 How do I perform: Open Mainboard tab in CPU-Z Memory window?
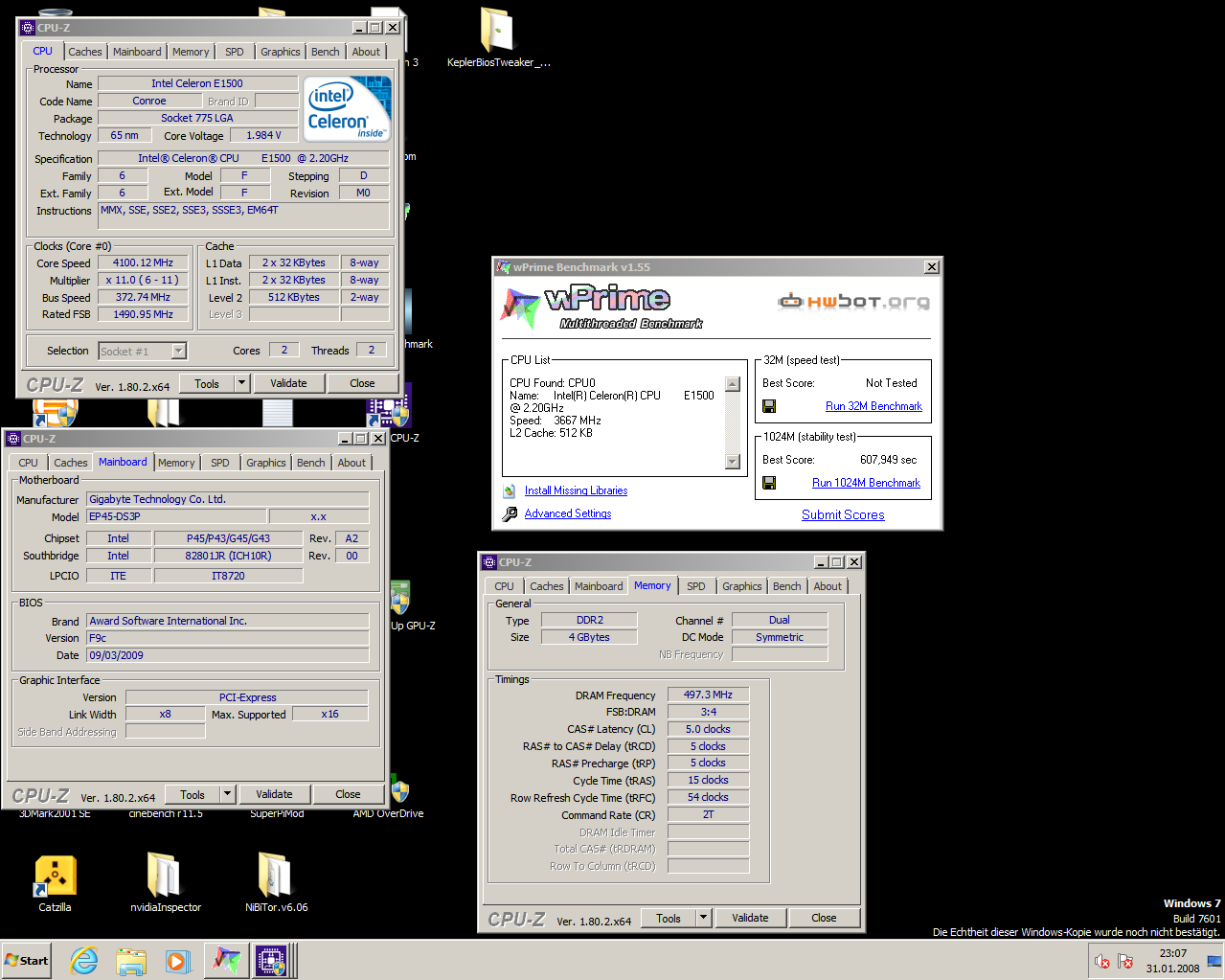(x=599, y=586)
